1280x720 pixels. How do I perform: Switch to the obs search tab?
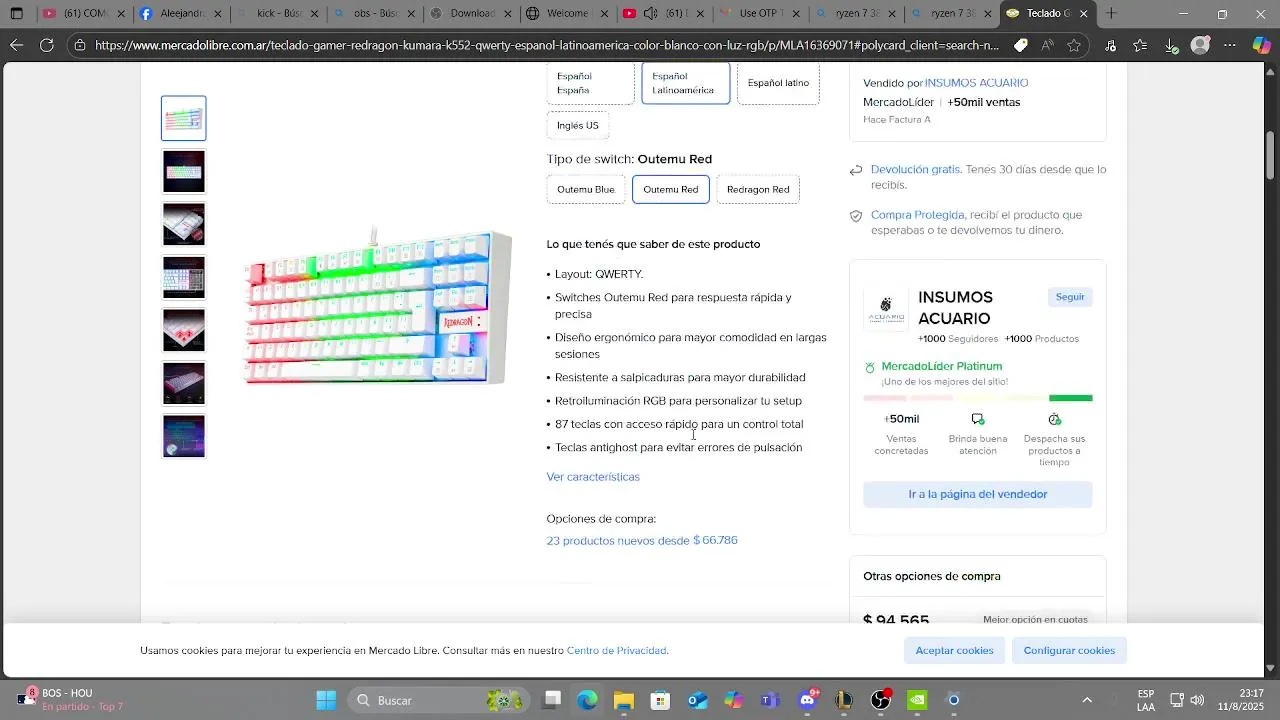tap(374, 14)
